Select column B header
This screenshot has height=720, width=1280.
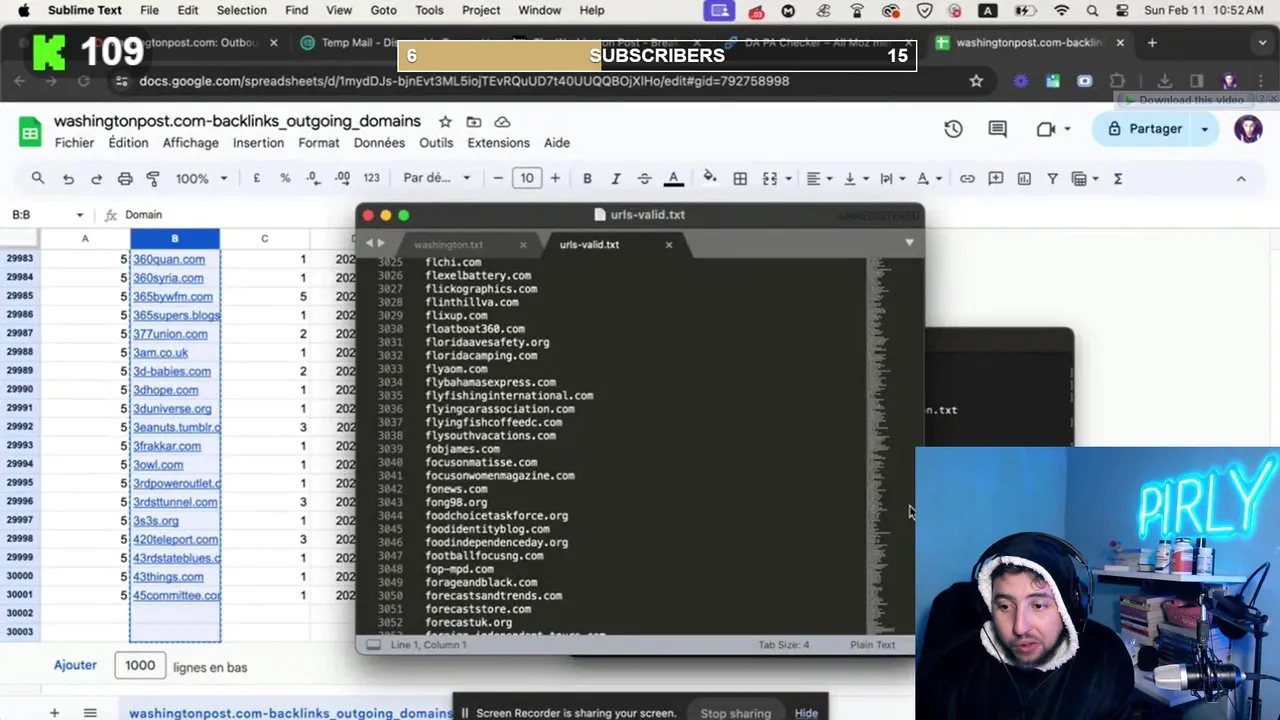[x=175, y=239]
